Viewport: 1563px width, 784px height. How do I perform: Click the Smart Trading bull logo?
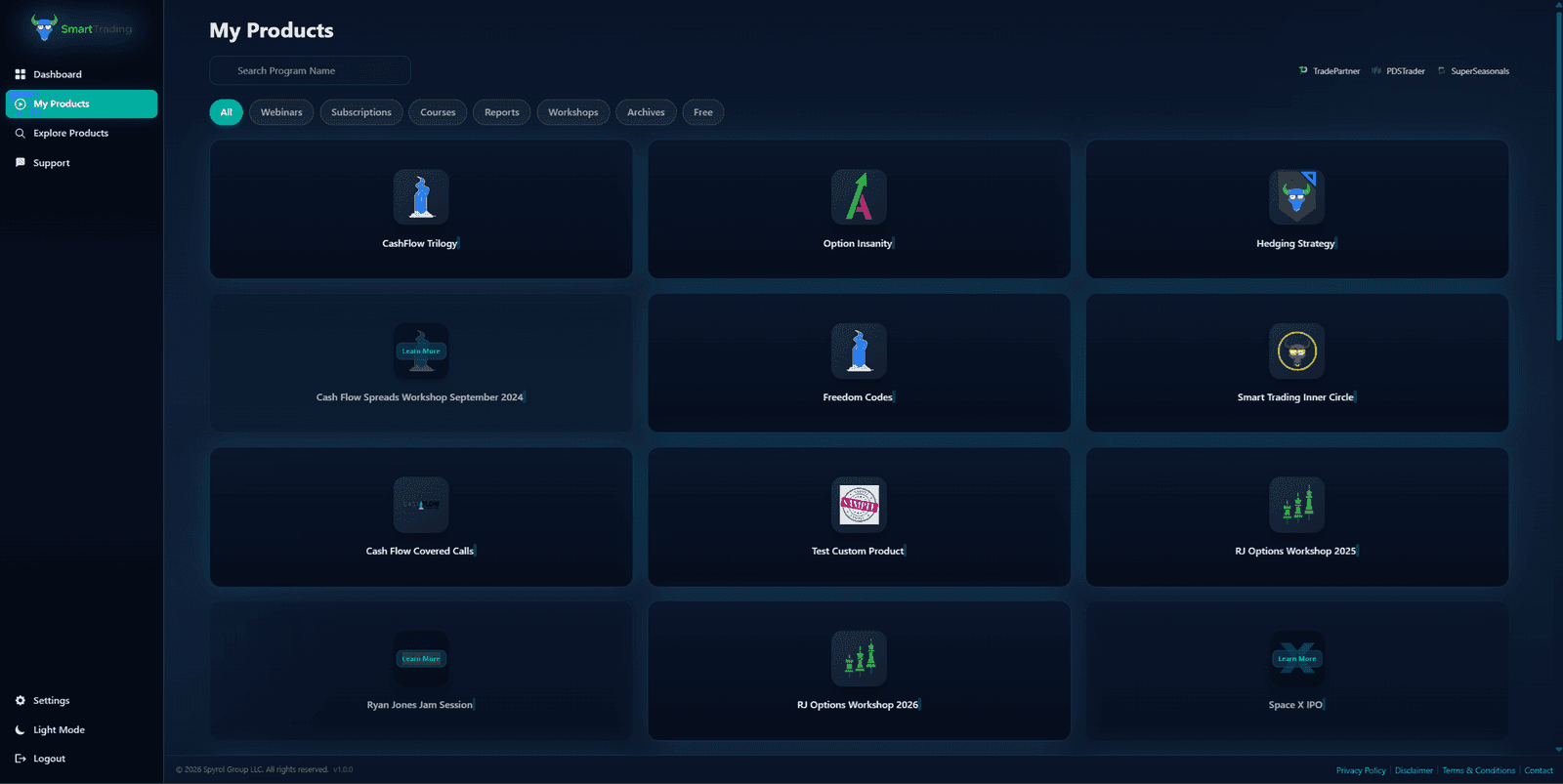[x=44, y=27]
